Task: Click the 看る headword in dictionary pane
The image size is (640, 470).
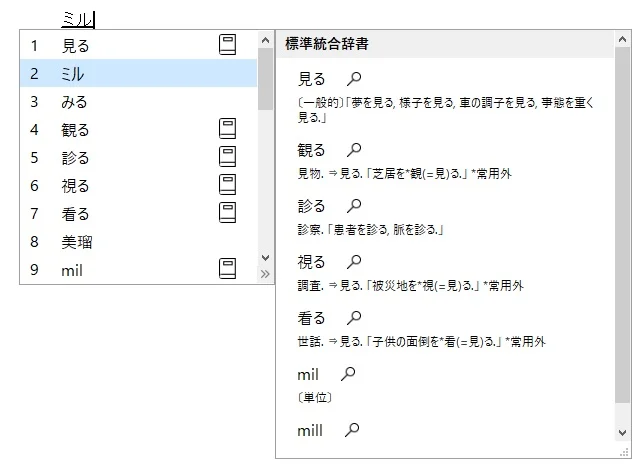Action: click(311, 317)
